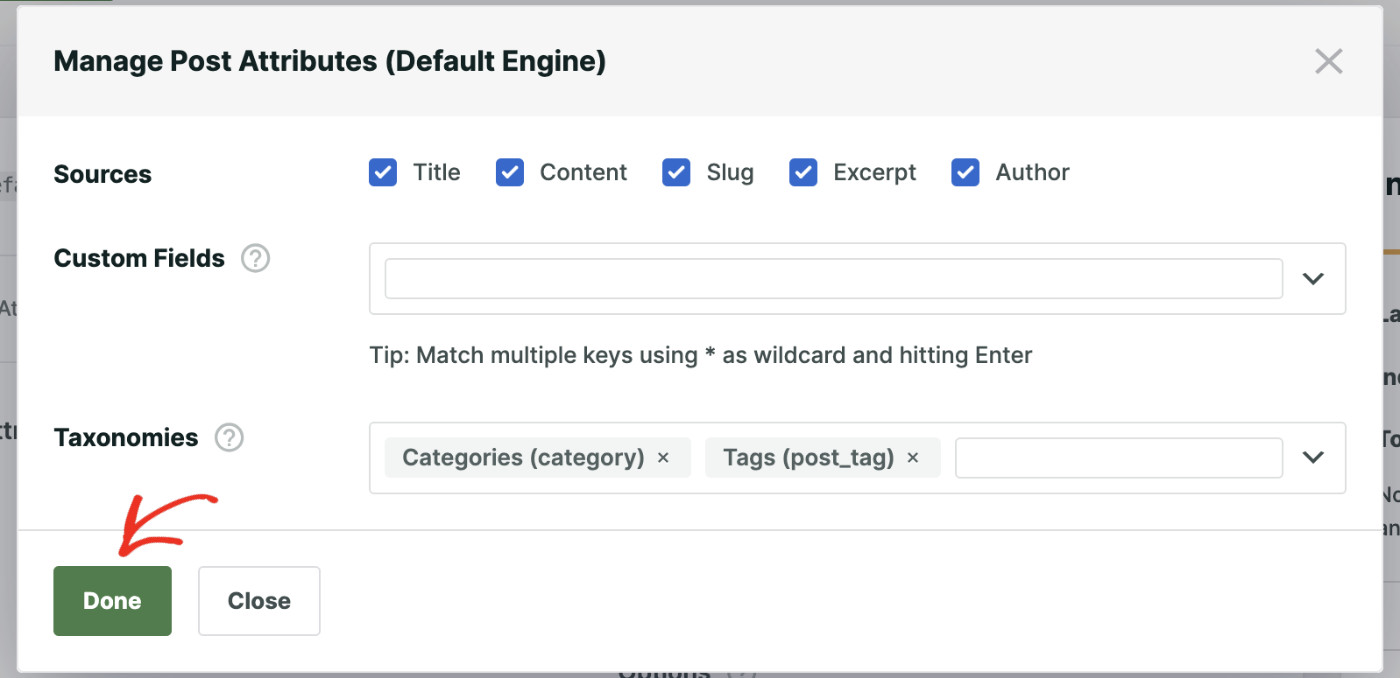1400x678 pixels.
Task: Remove the Categories (category) taxonomy chip
Action: [x=662, y=457]
